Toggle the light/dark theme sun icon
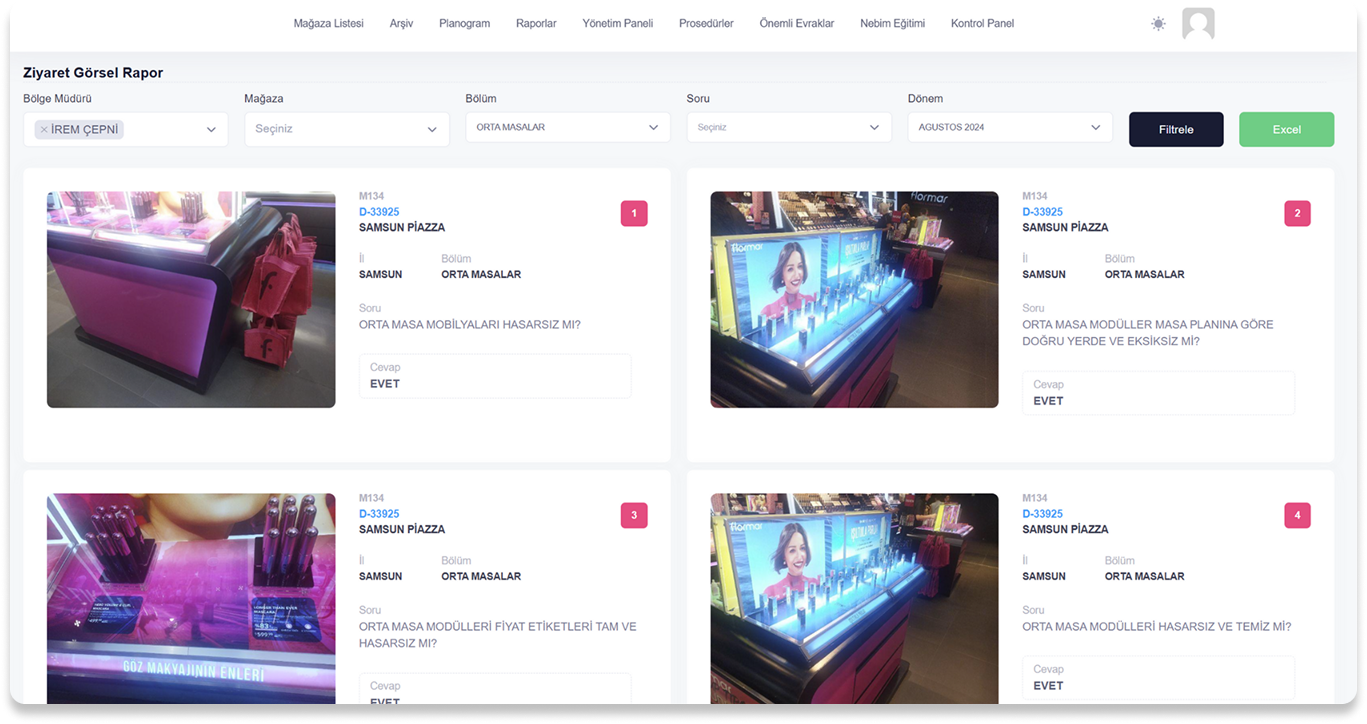Image resolution: width=1367 pixels, height=724 pixels. tap(1158, 24)
